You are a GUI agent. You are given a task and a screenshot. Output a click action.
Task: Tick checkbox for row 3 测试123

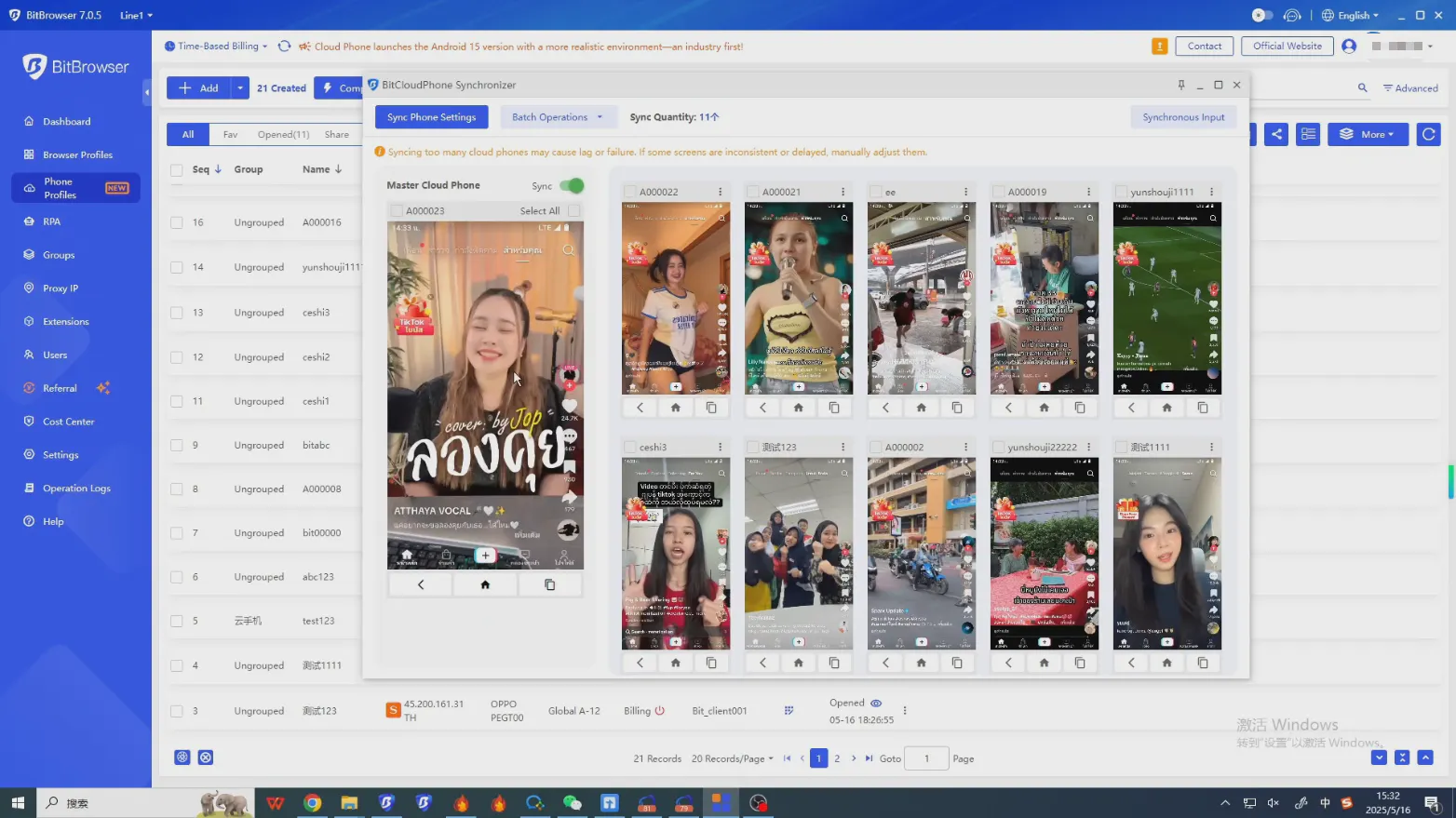176,711
